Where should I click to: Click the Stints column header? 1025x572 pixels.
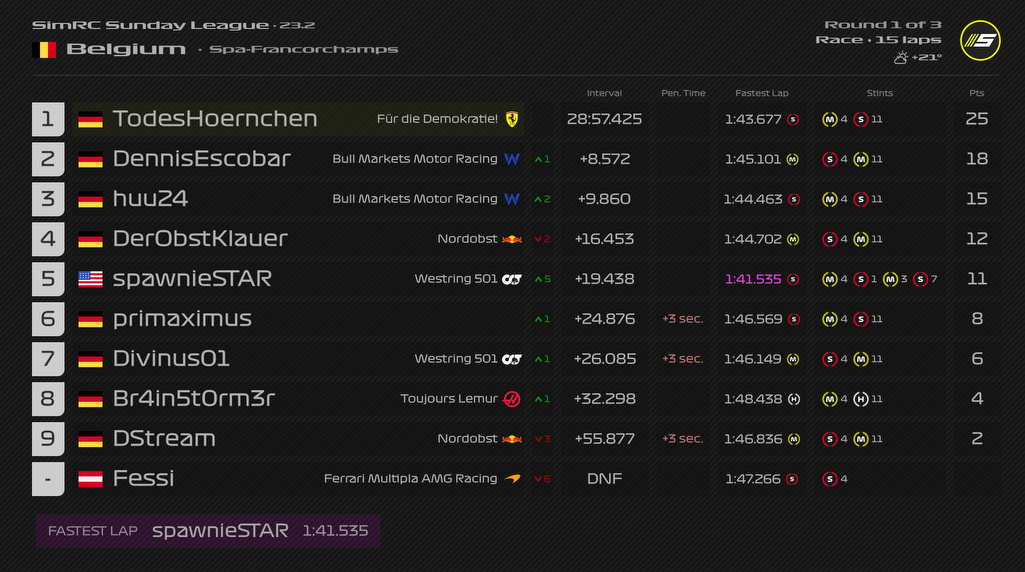coord(880,93)
